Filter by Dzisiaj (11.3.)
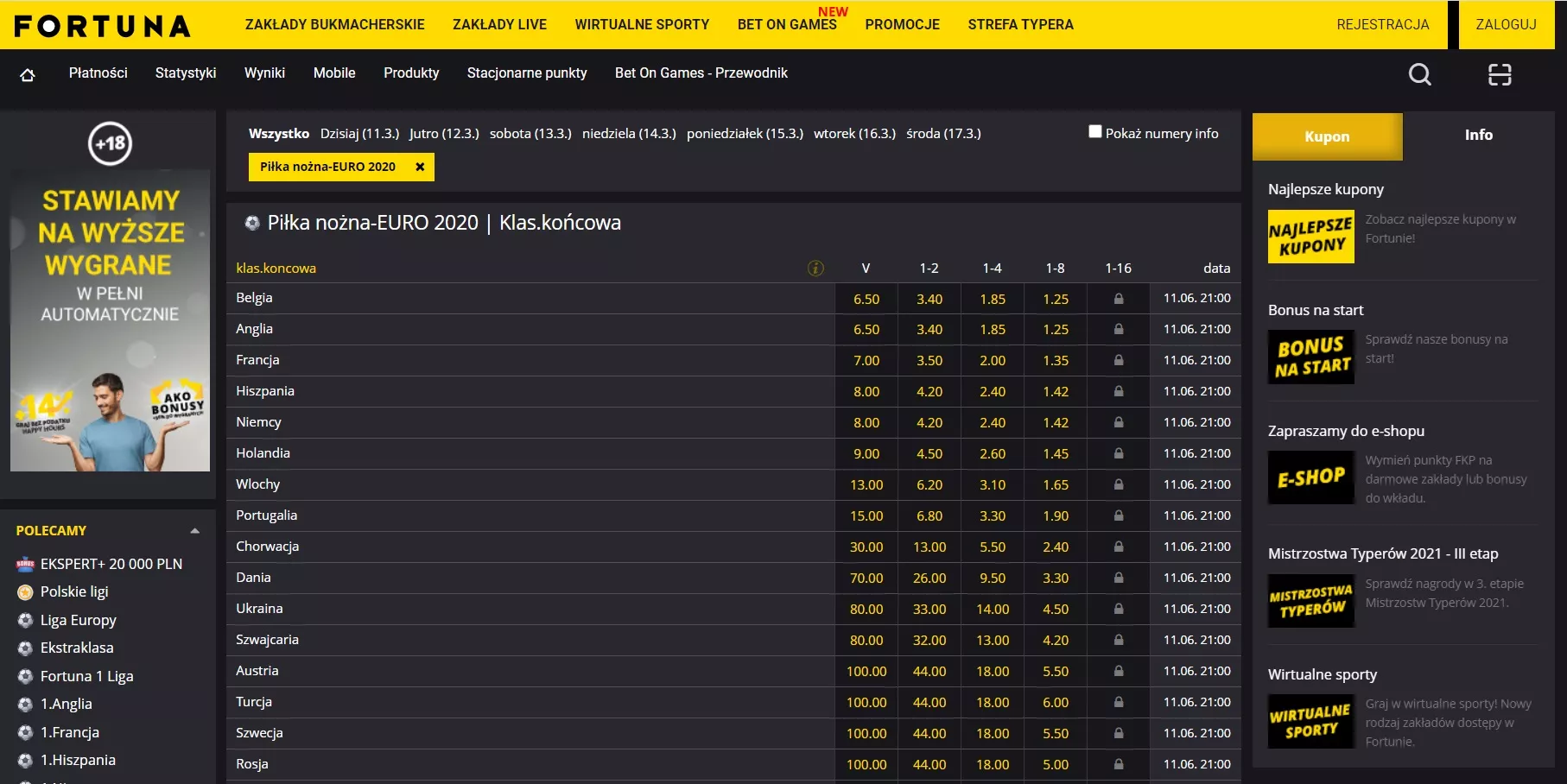 359,134
